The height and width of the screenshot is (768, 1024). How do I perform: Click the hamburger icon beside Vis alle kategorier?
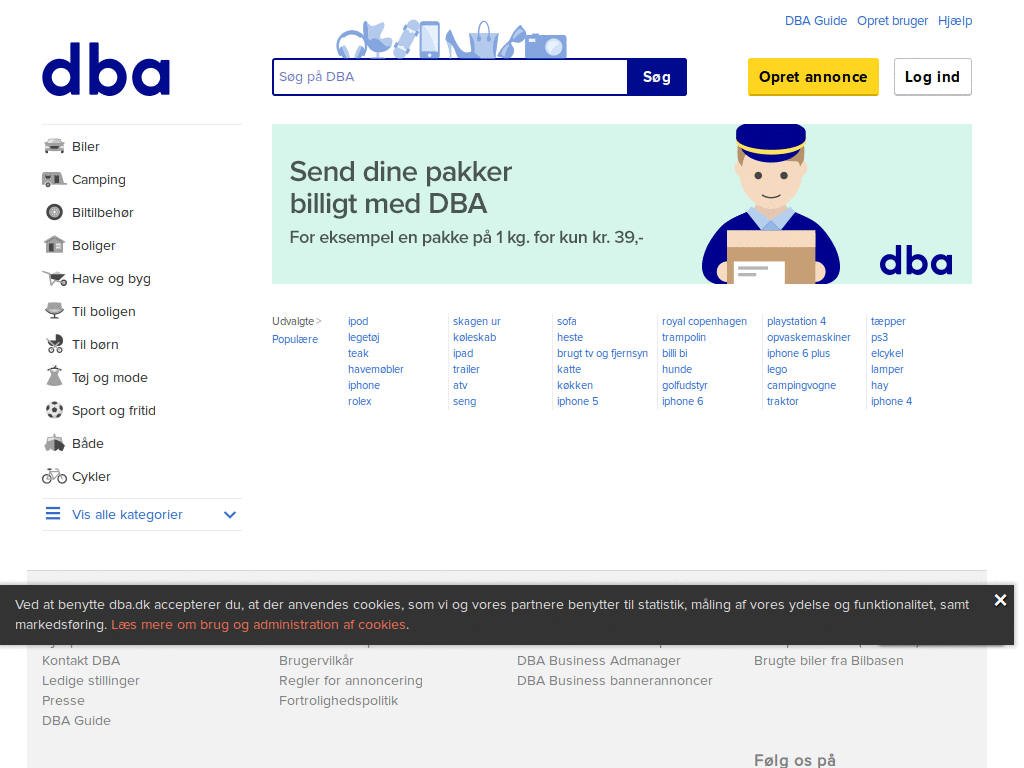coord(53,514)
